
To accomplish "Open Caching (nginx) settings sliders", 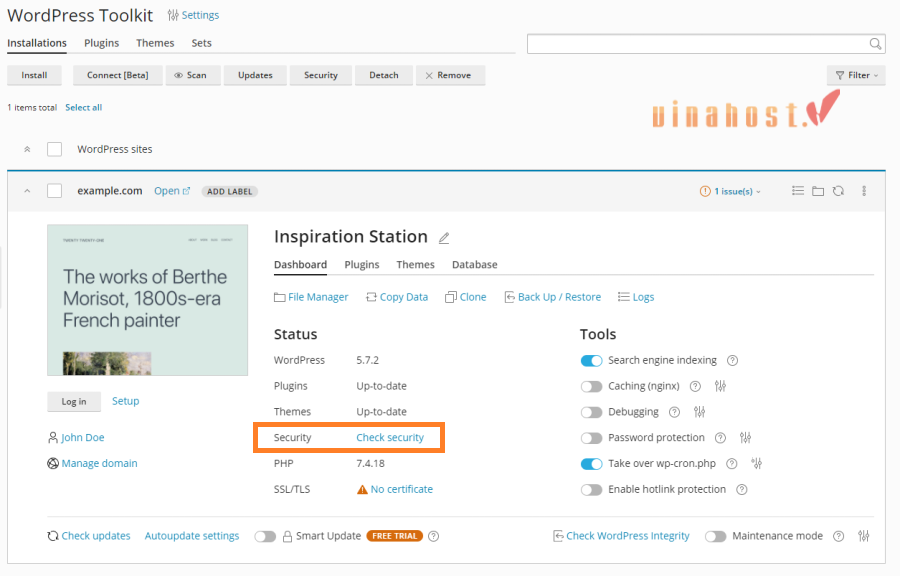I will coord(720,386).
